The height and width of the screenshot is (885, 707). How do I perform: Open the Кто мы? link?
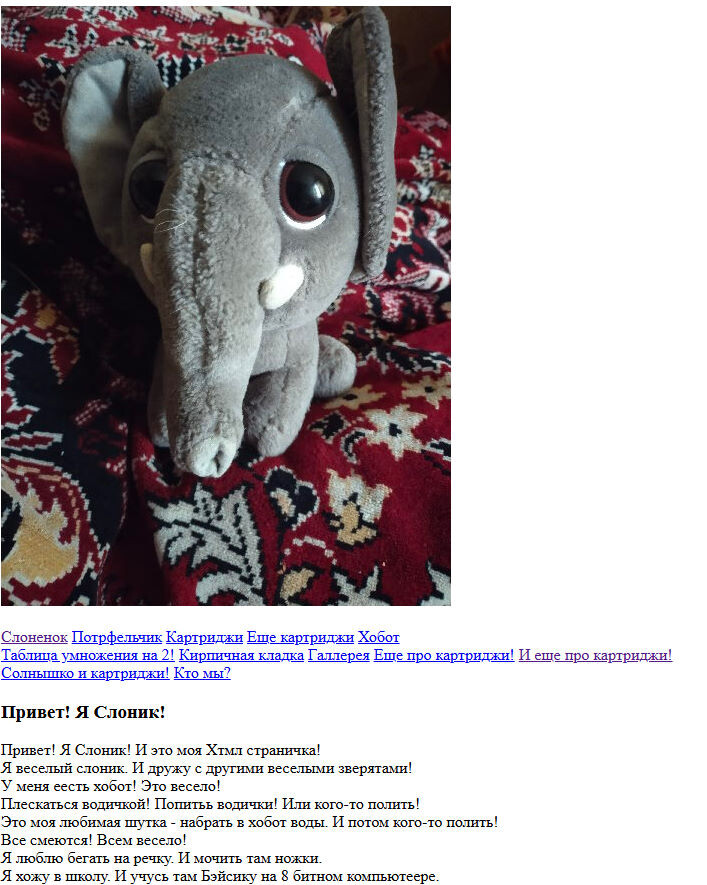202,673
